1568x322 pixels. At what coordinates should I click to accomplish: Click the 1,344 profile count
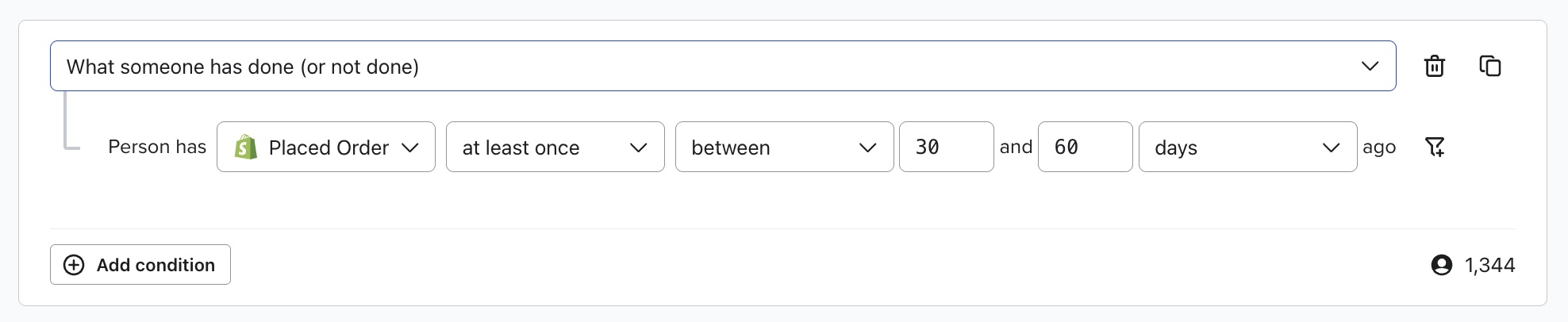tap(1489, 265)
